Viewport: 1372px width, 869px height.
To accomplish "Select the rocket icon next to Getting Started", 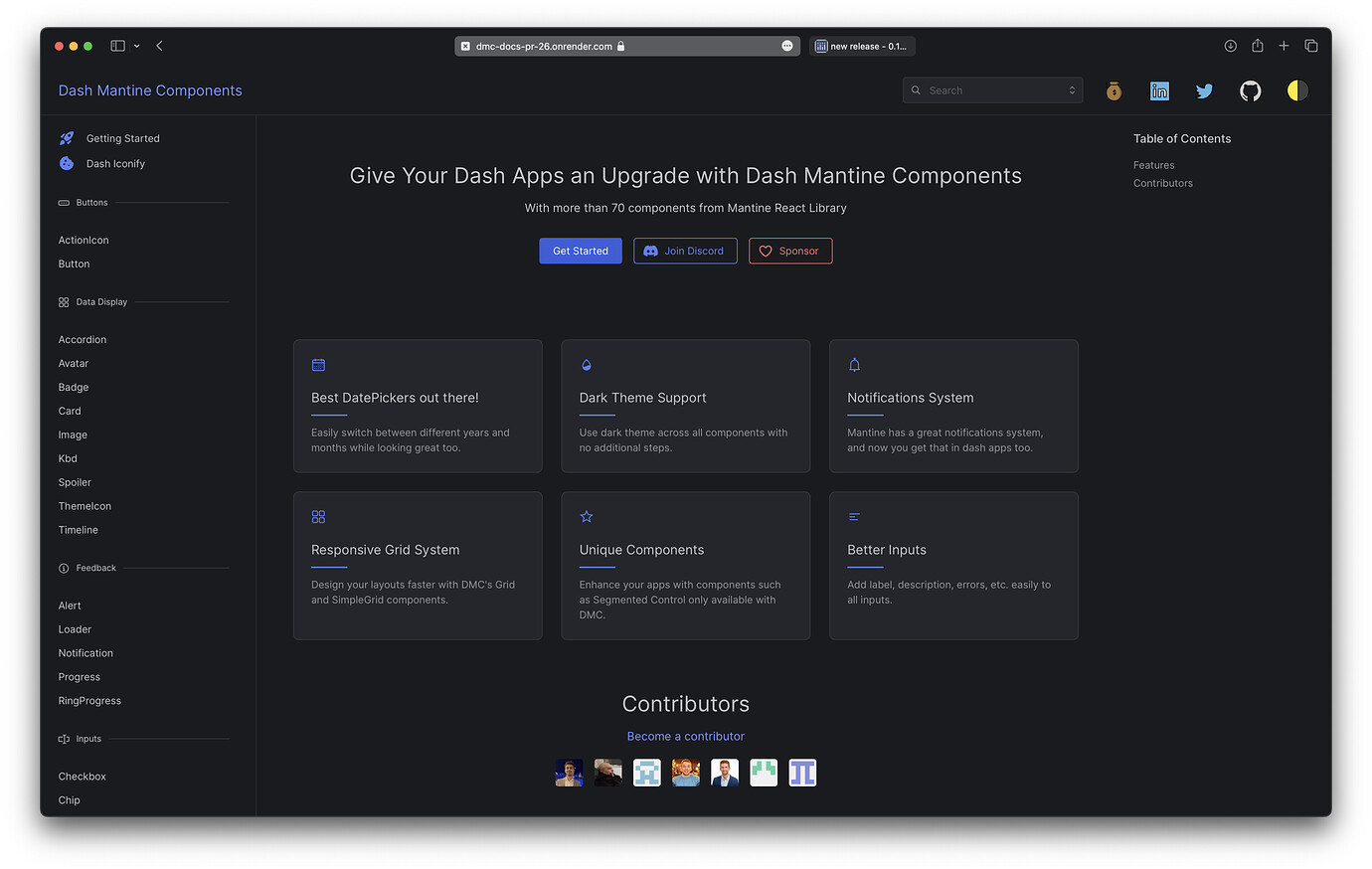I will click(x=66, y=138).
